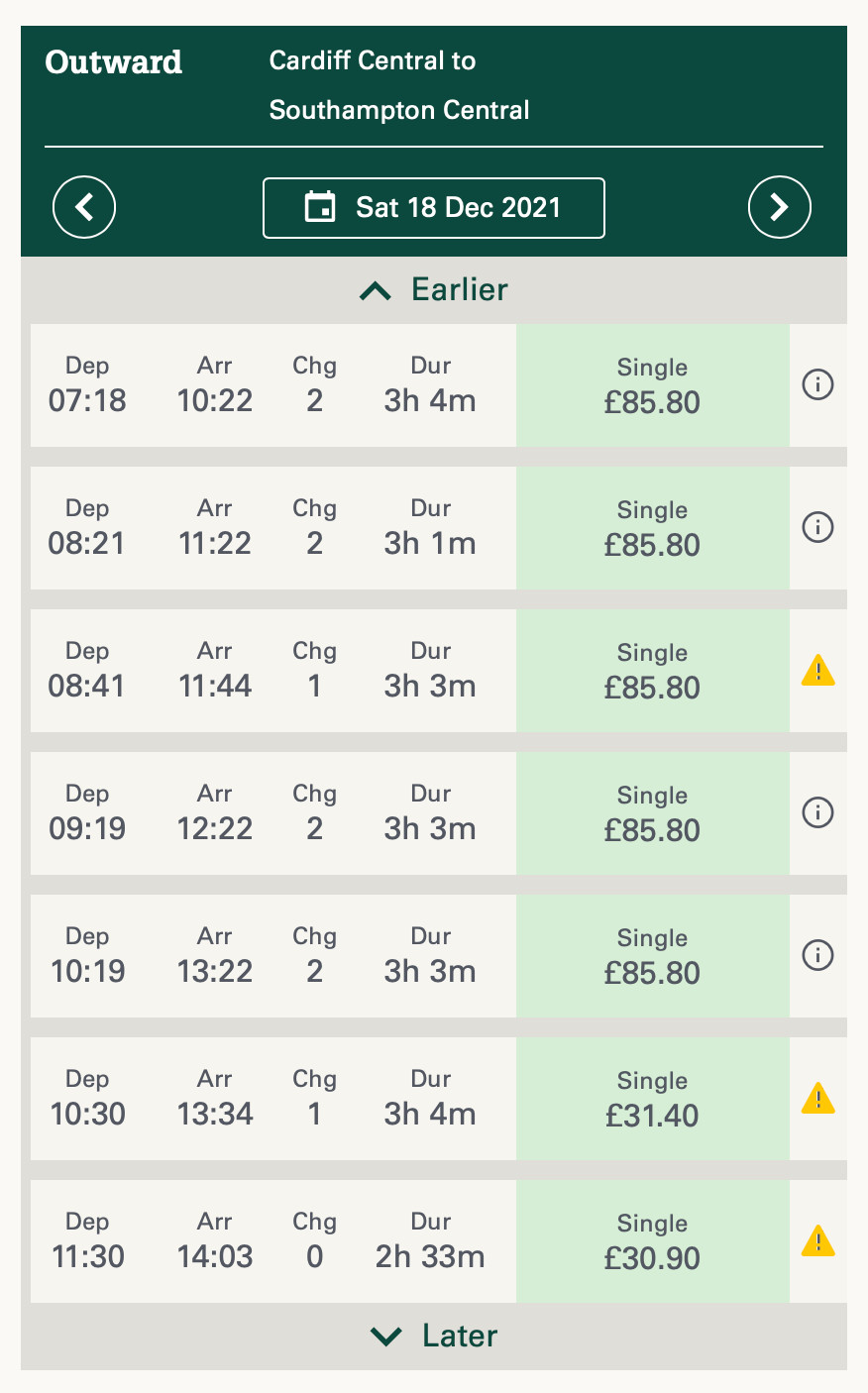Choose £85.80 single fare for 08:41 train

pos(652,671)
